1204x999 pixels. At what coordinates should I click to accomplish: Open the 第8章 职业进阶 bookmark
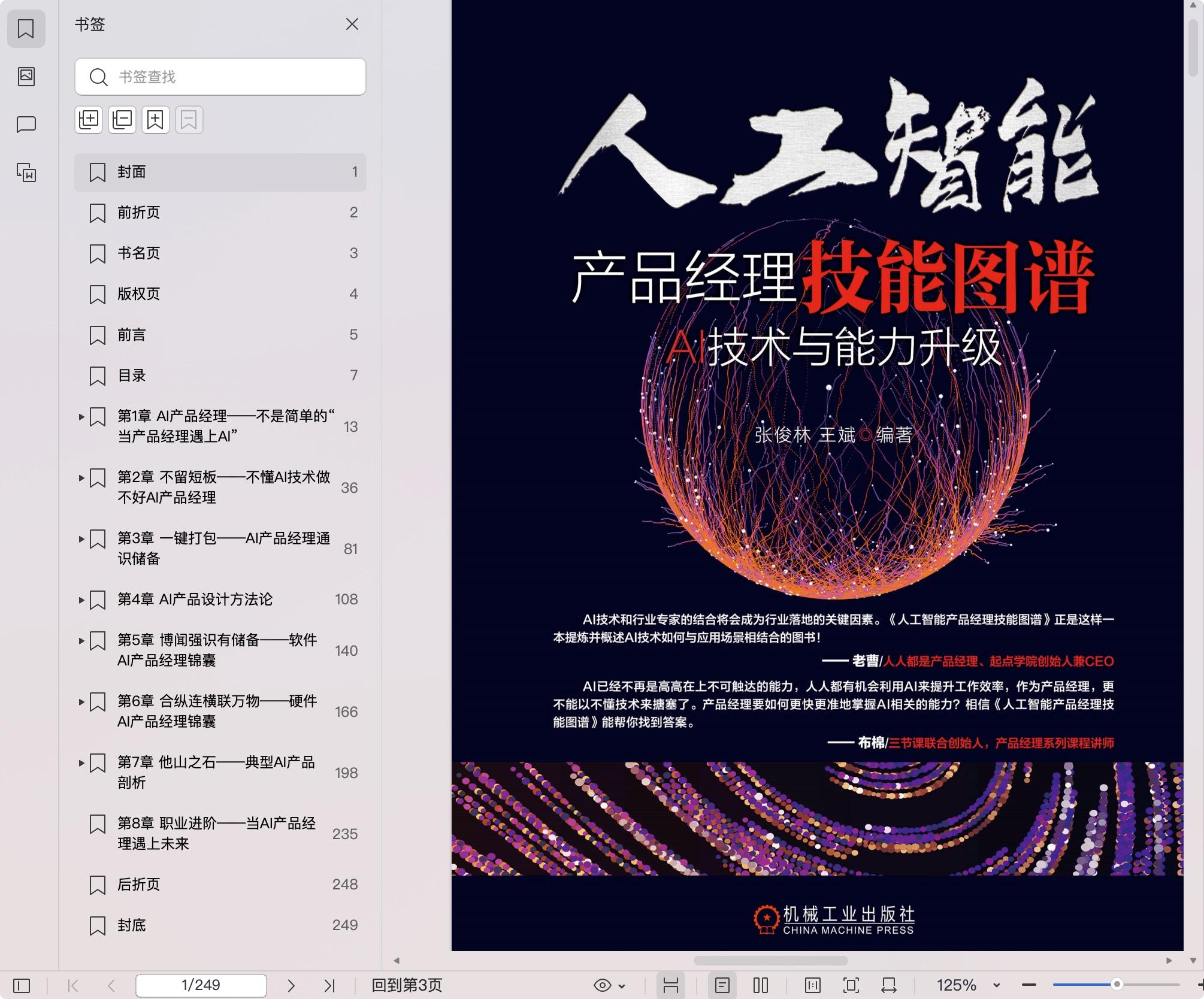coord(220,833)
